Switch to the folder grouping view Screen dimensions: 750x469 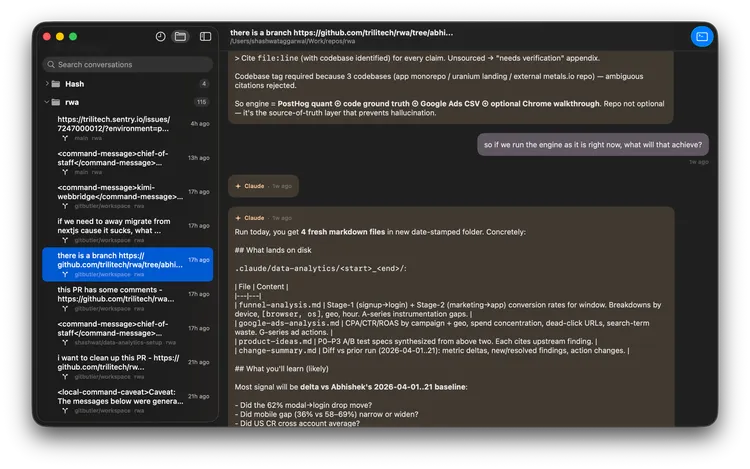pyautogui.click(x=180, y=36)
